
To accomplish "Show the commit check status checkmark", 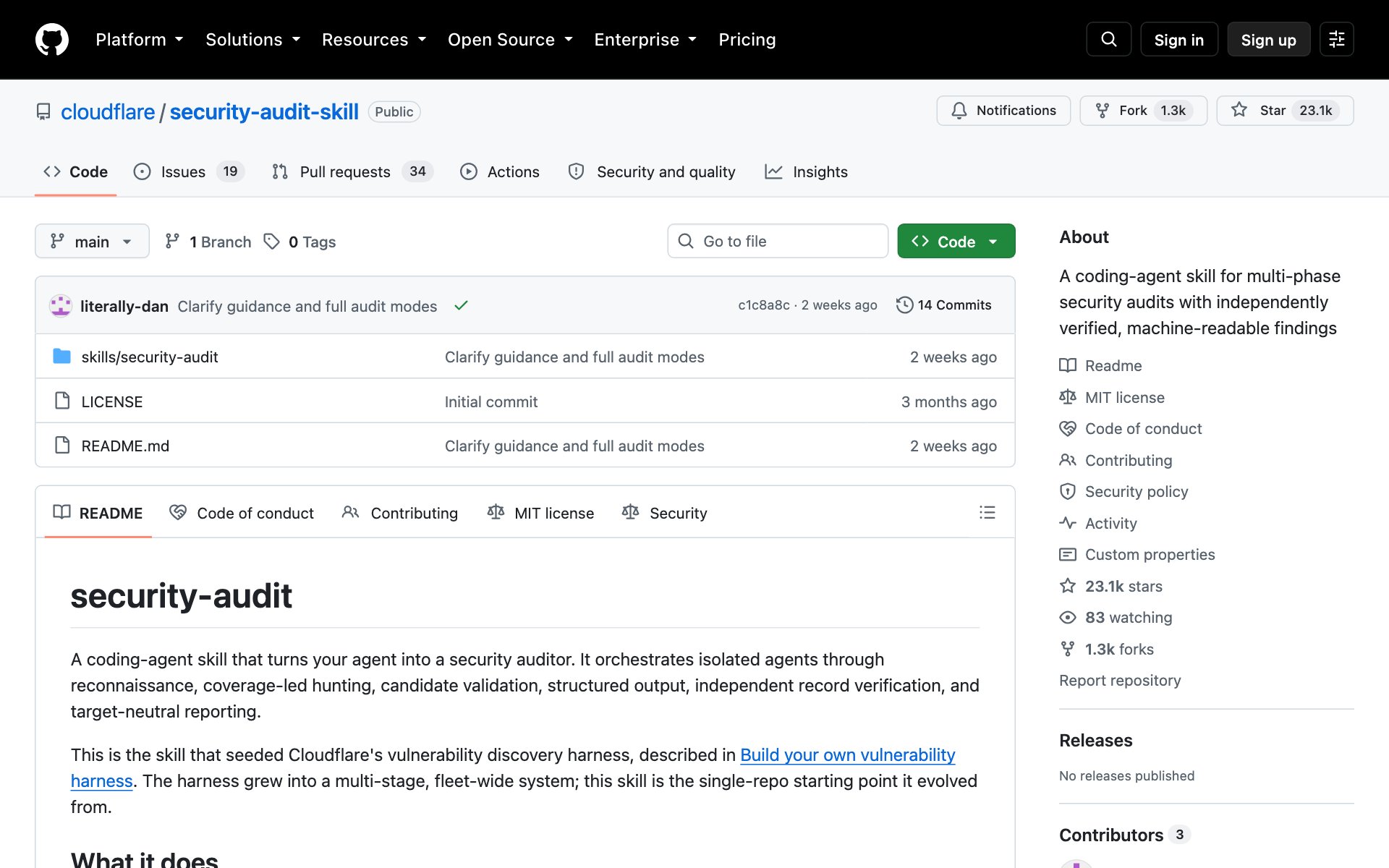I will point(461,305).
